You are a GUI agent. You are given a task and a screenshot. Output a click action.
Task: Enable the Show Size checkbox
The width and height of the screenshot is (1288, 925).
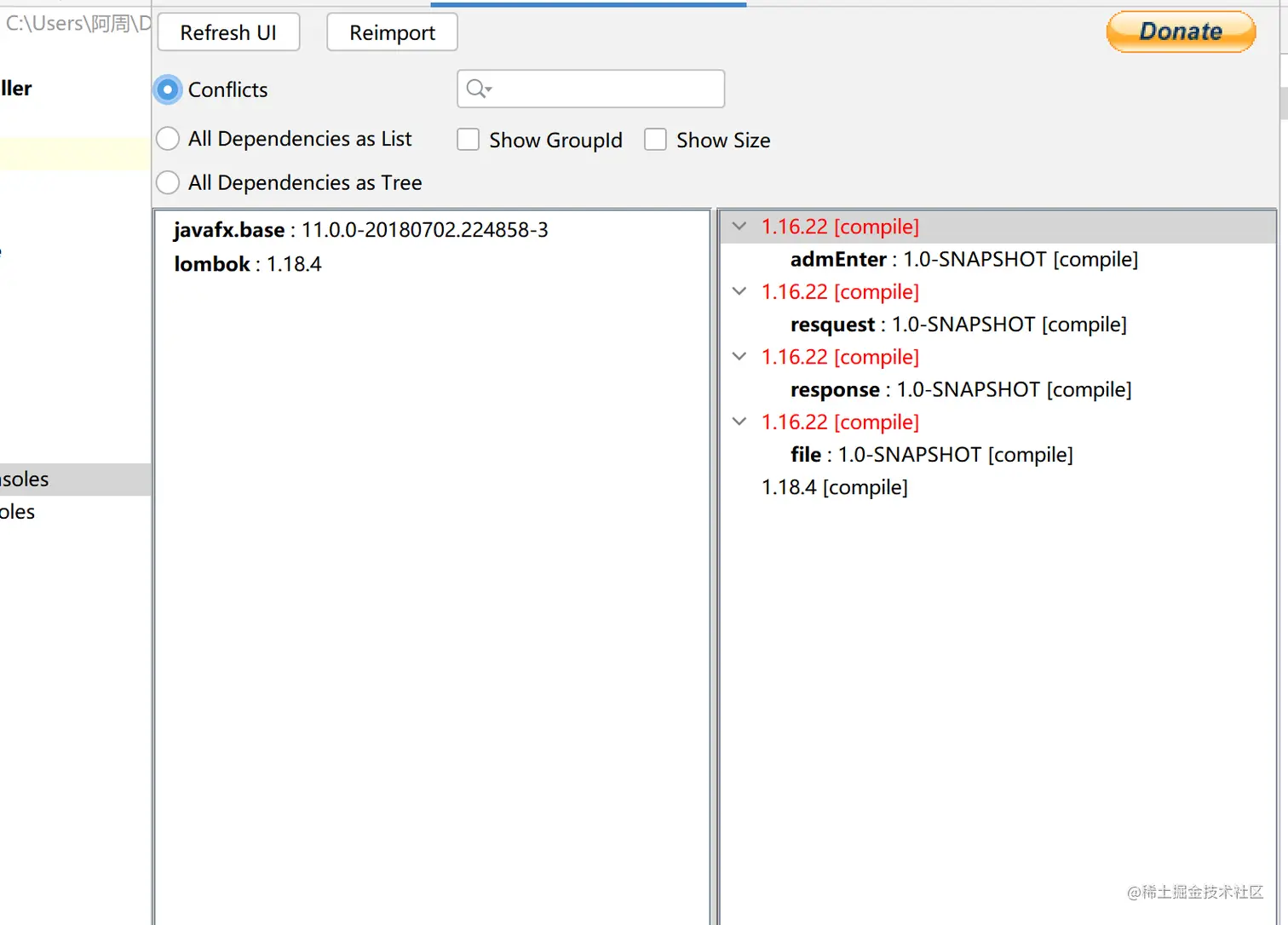(655, 140)
